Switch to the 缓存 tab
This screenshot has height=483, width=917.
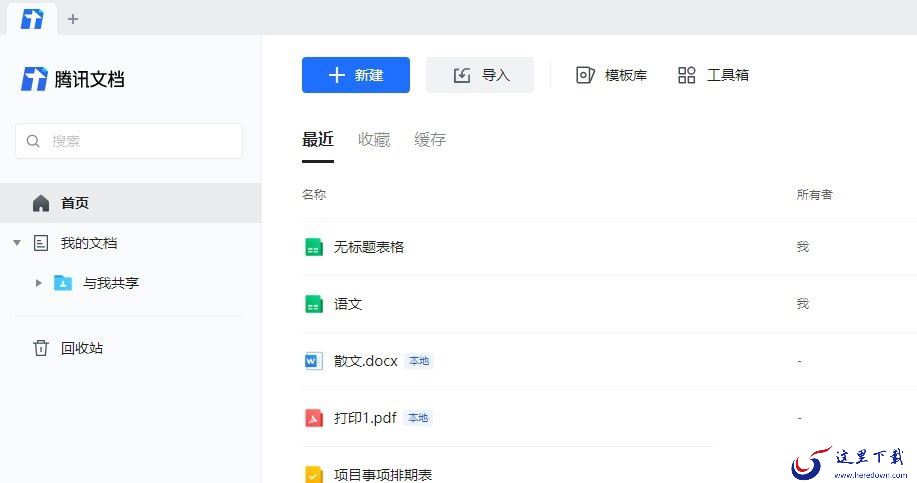click(x=430, y=139)
